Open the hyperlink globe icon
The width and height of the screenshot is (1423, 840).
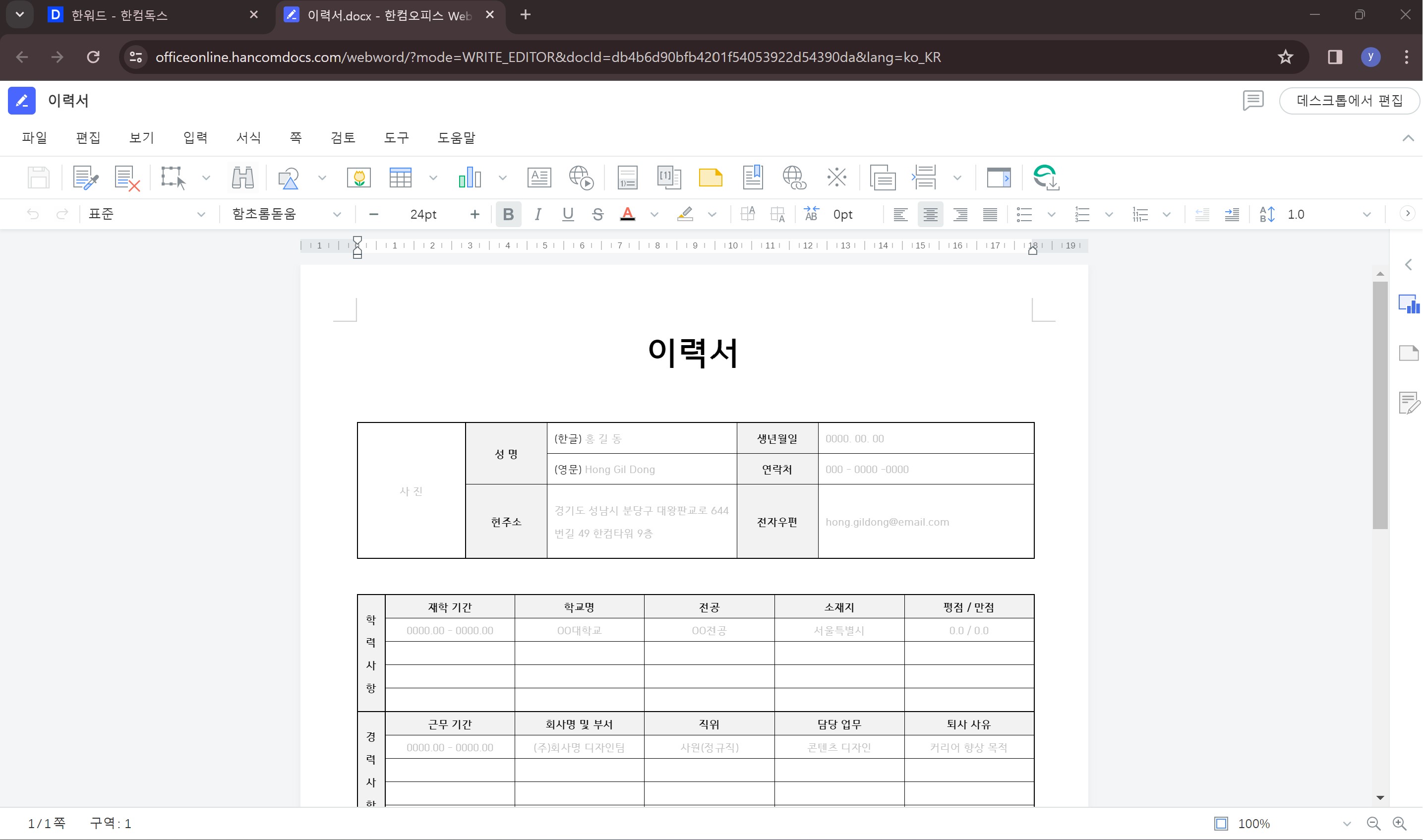coord(794,178)
